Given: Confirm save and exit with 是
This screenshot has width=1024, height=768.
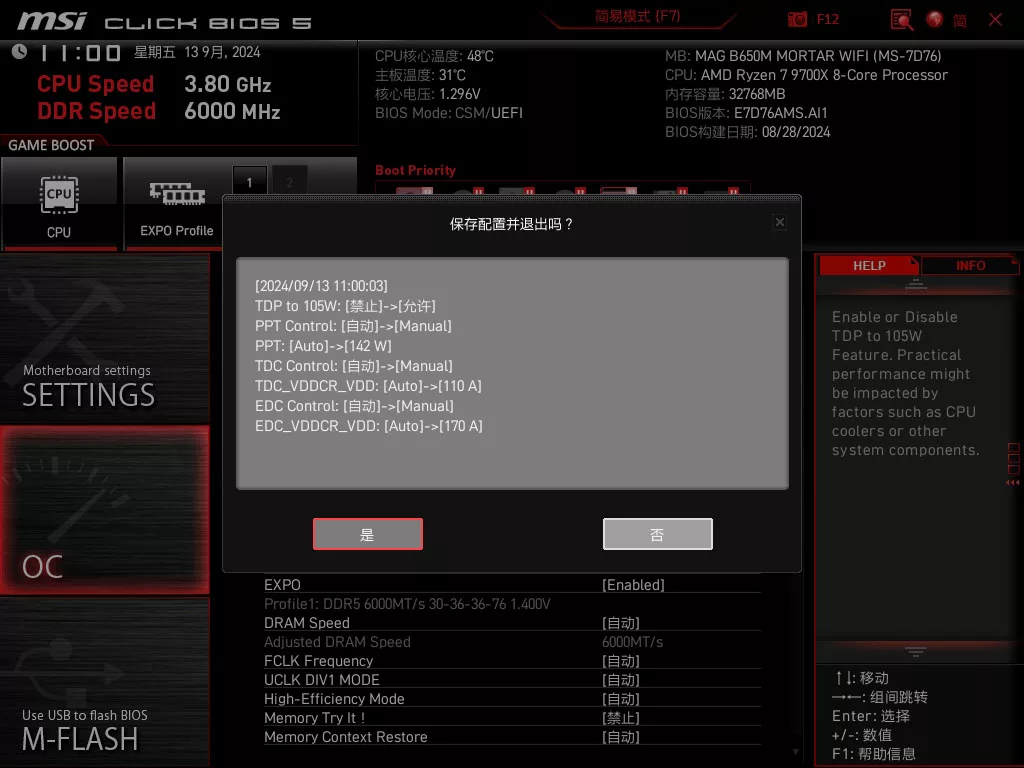Looking at the screenshot, I should tap(367, 533).
